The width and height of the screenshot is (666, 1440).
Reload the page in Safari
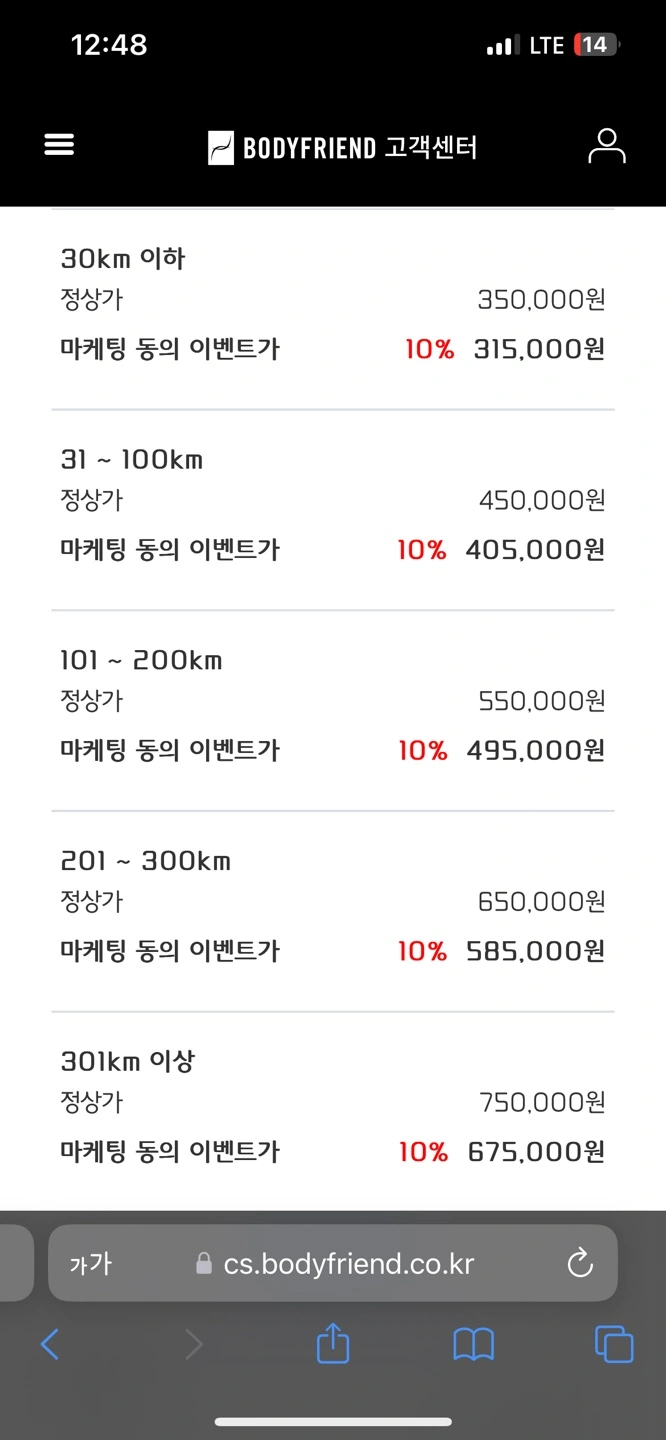(580, 1264)
